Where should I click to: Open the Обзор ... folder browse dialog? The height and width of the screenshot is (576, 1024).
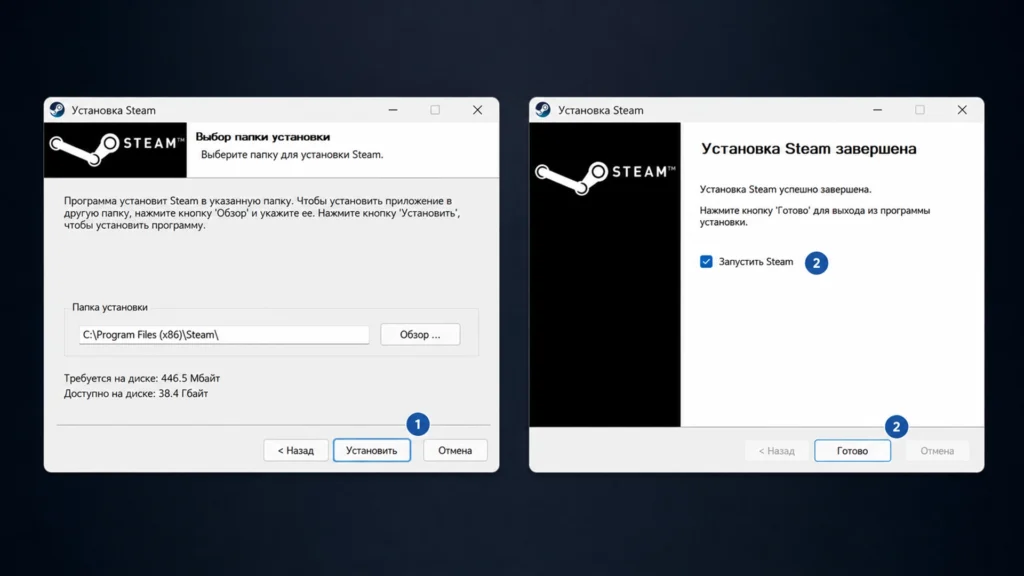click(x=420, y=334)
